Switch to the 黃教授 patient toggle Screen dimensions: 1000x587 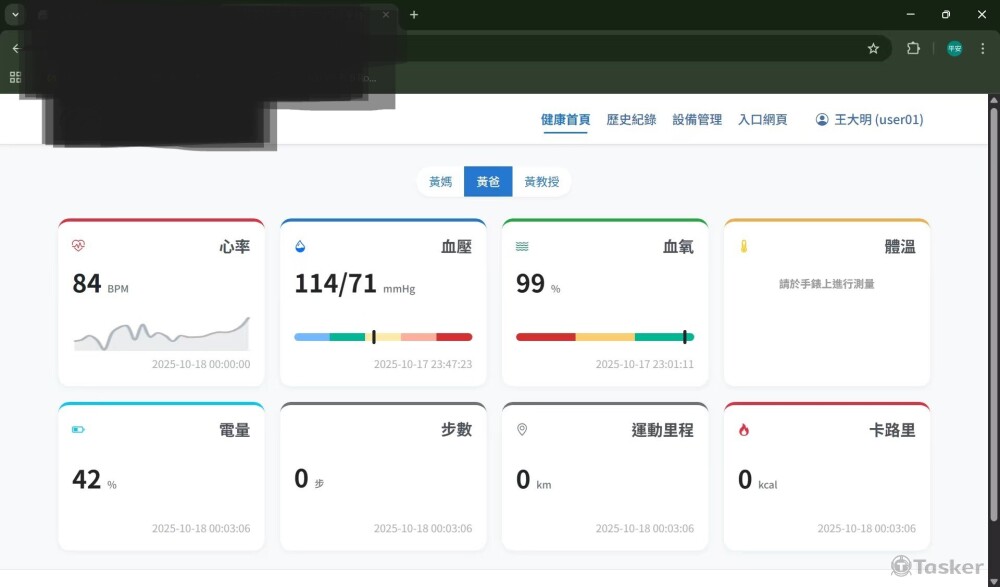tap(541, 181)
